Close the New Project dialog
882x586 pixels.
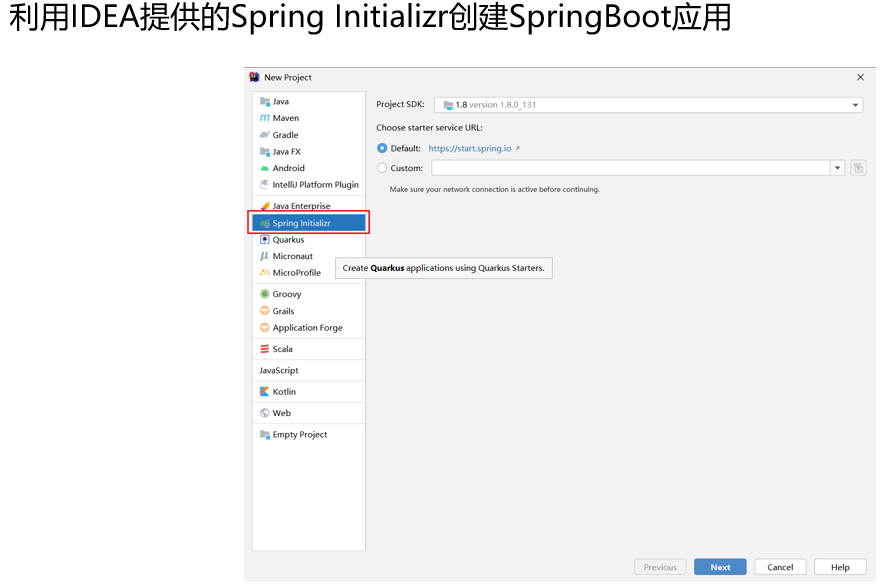[860, 77]
